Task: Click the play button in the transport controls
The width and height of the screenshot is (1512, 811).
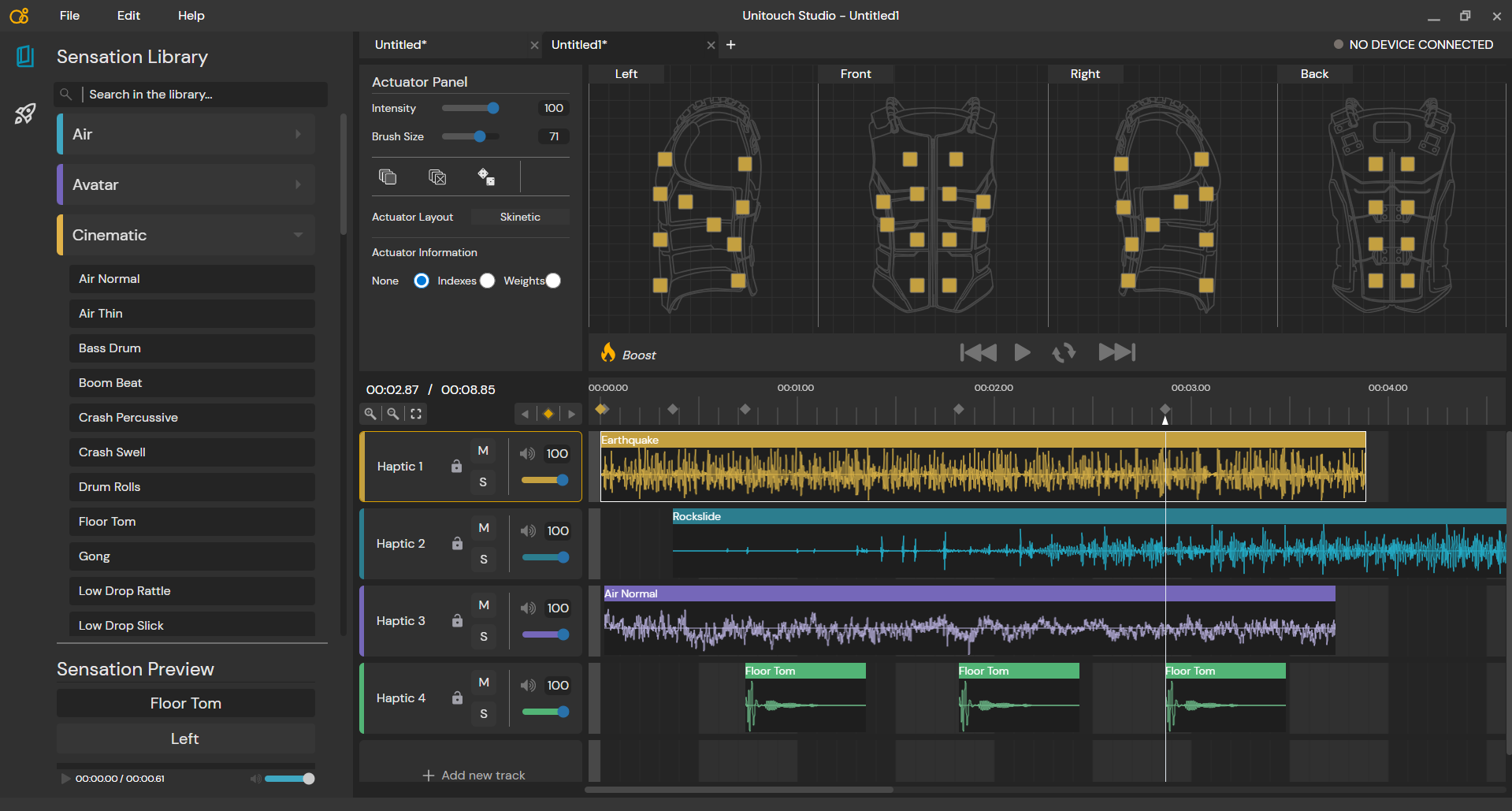Action: [x=1022, y=352]
